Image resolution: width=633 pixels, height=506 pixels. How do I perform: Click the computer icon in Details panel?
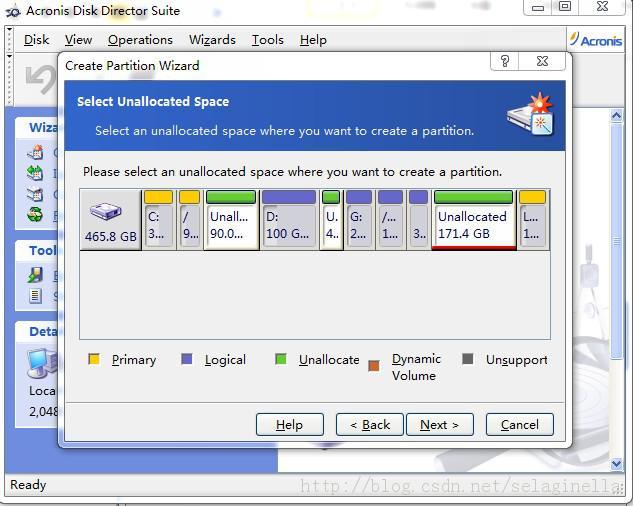point(42,363)
